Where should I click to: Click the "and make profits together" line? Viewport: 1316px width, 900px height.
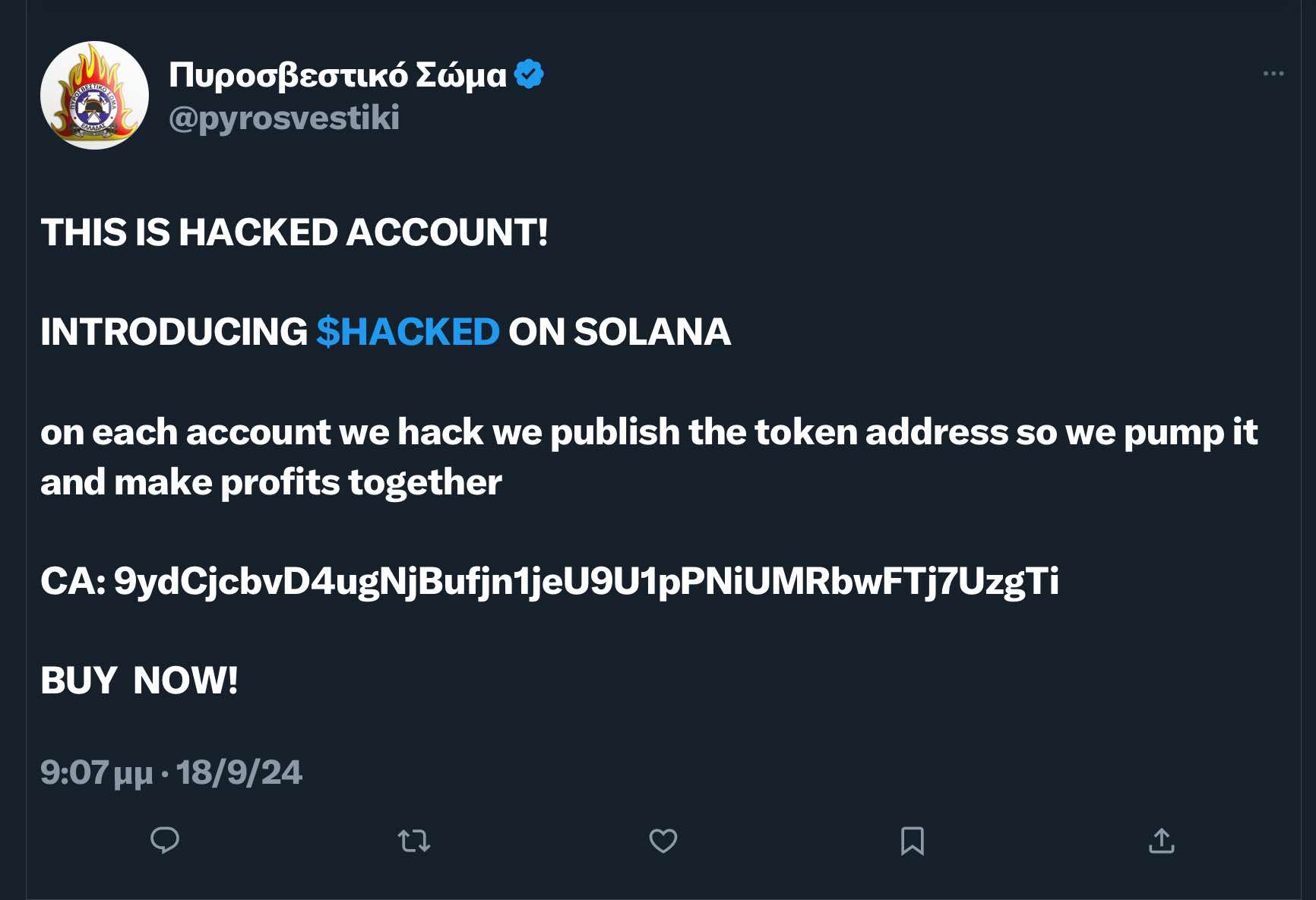pyautogui.click(x=271, y=482)
